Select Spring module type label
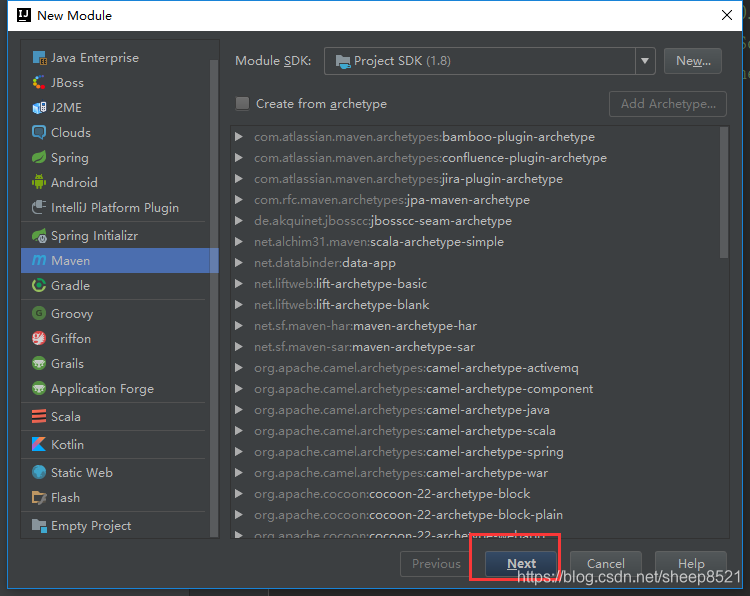 [x=70, y=158]
